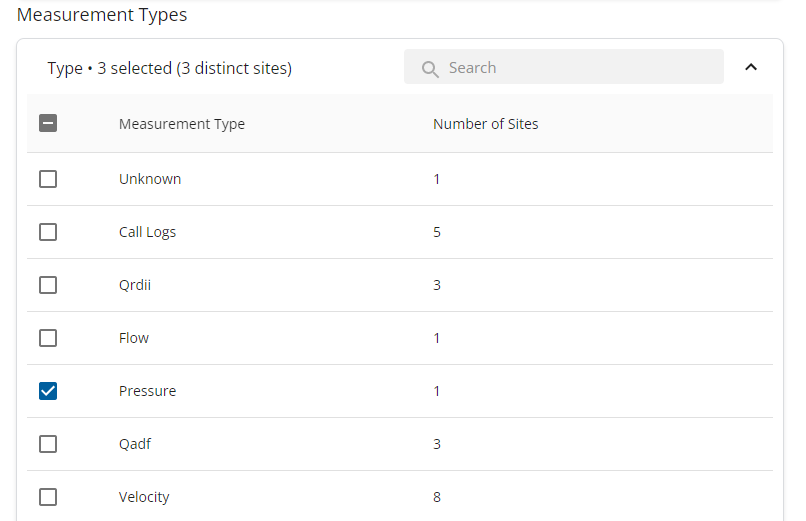This screenshot has width=806, height=521.
Task: Tick the Flow measurement checkbox
Action: click(48, 338)
